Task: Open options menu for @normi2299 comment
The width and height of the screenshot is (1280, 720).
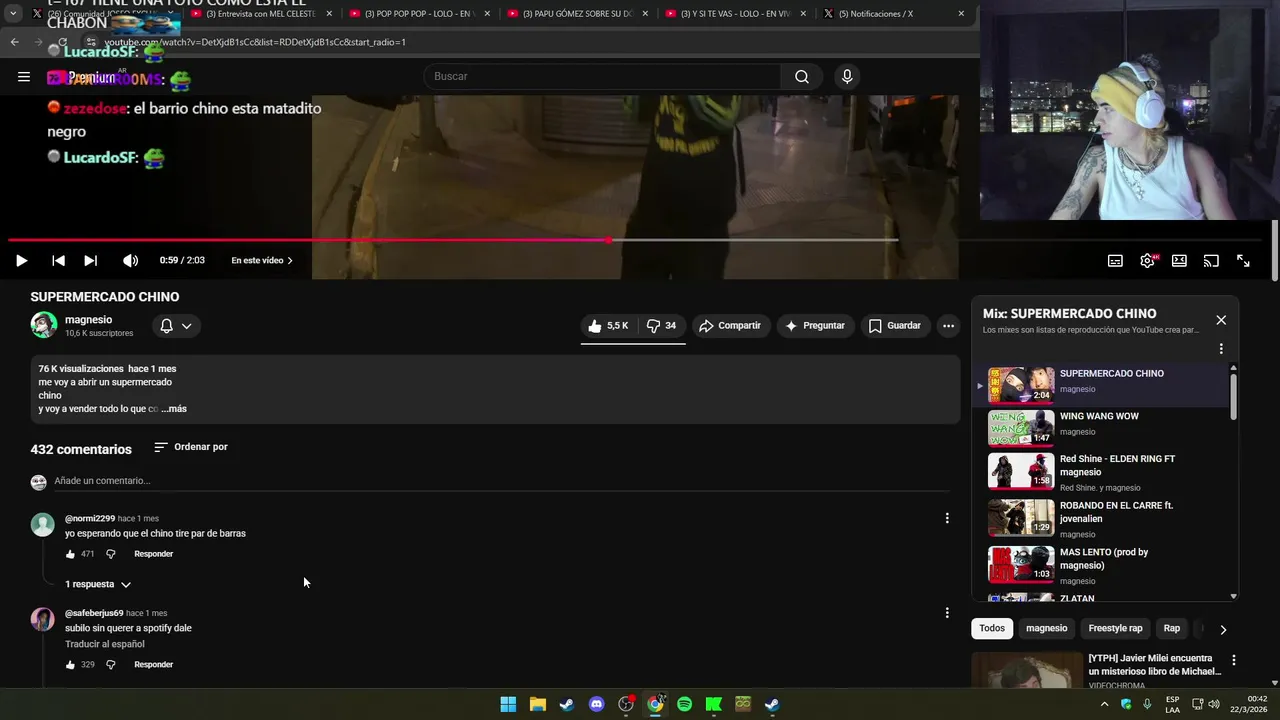Action: 947,518
